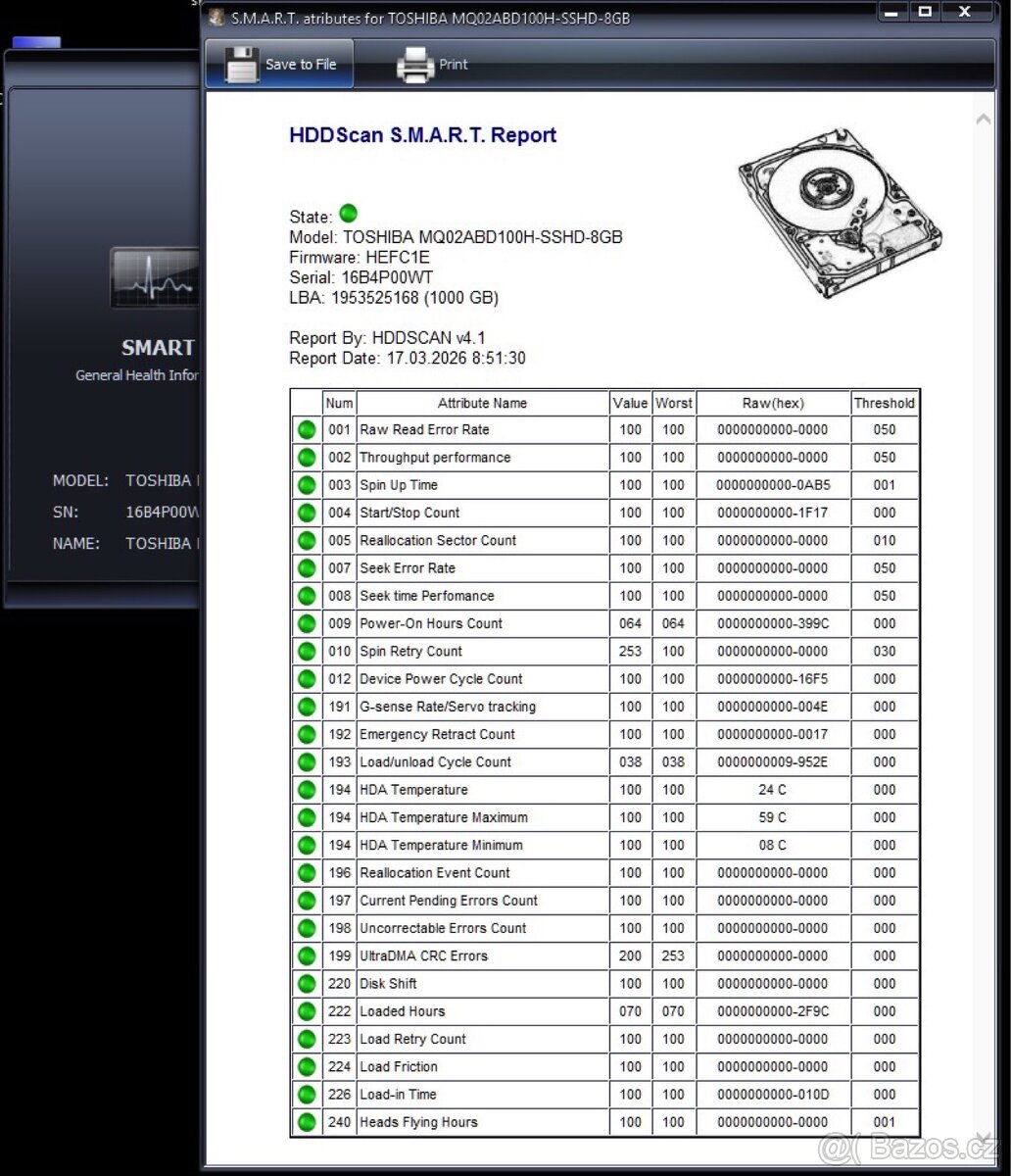Click green status icon for Power-On Hours Count
Screen dimensions: 1011x1176
coord(307,623)
